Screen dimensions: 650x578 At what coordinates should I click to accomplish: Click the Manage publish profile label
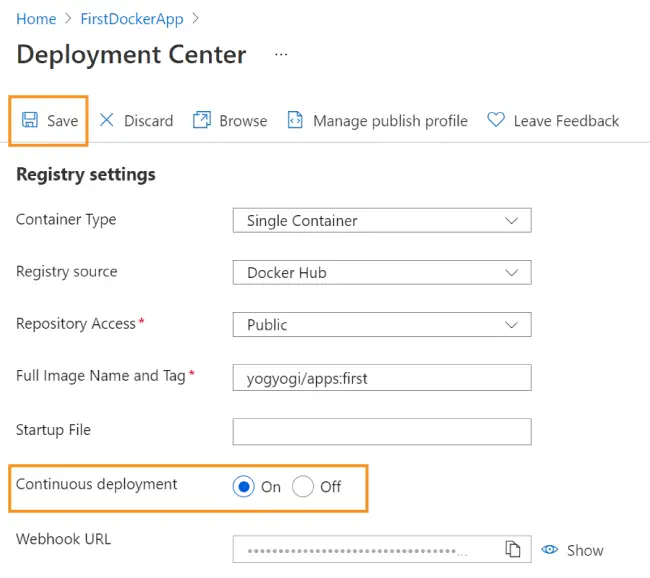point(390,121)
